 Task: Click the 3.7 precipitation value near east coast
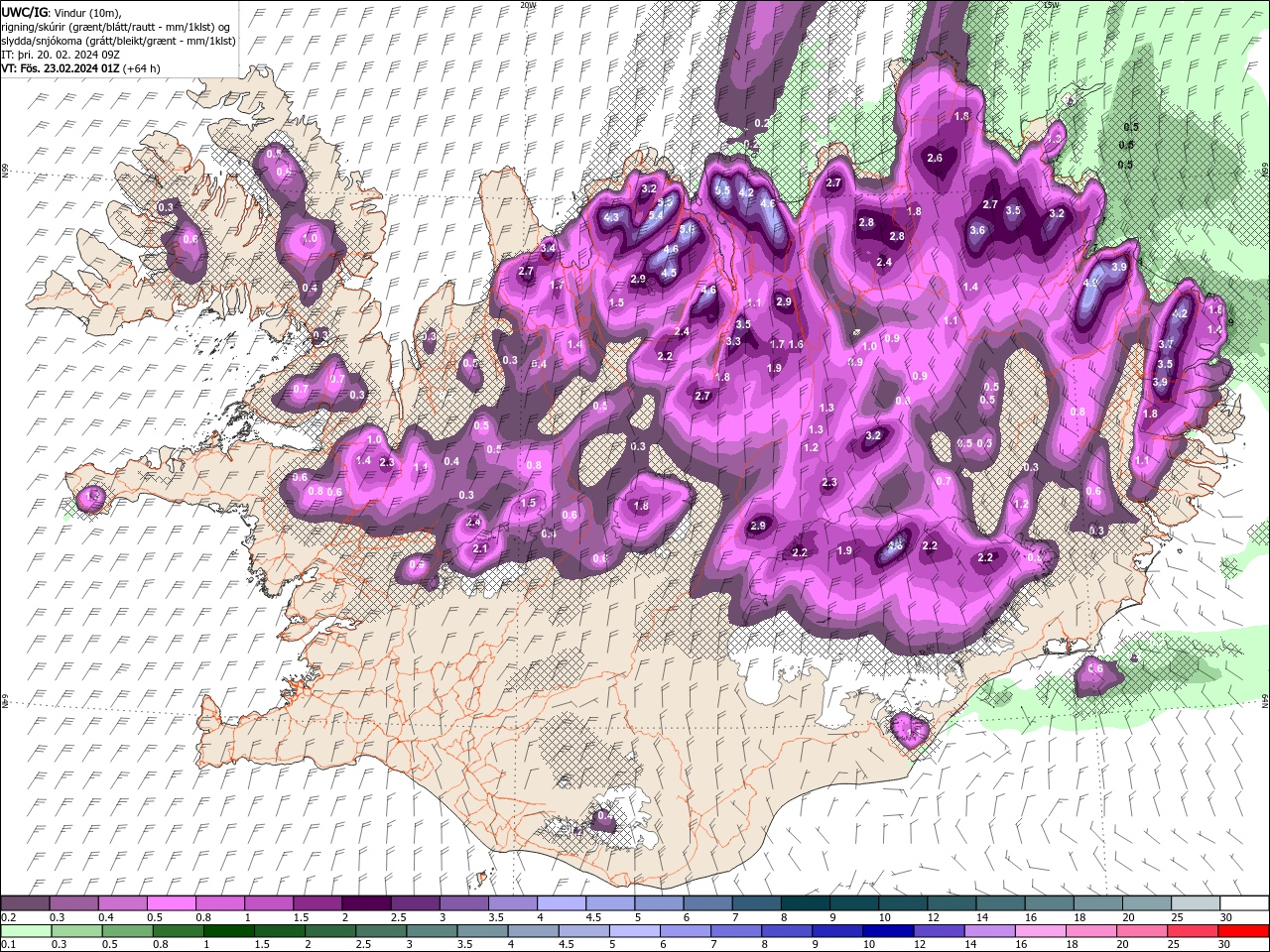pyautogui.click(x=1167, y=344)
